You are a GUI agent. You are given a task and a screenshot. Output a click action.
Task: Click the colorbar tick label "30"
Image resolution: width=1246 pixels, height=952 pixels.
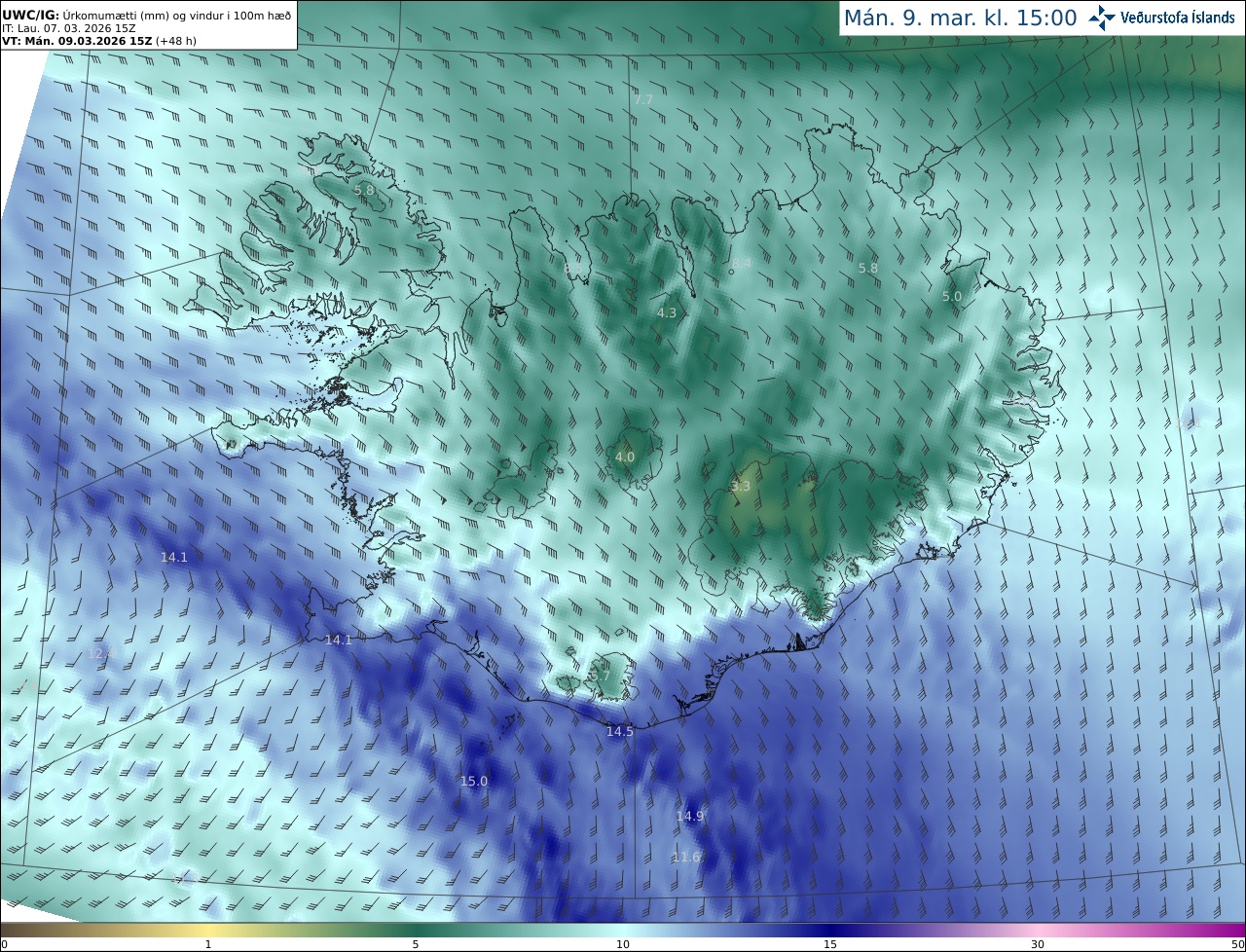[1038, 944]
